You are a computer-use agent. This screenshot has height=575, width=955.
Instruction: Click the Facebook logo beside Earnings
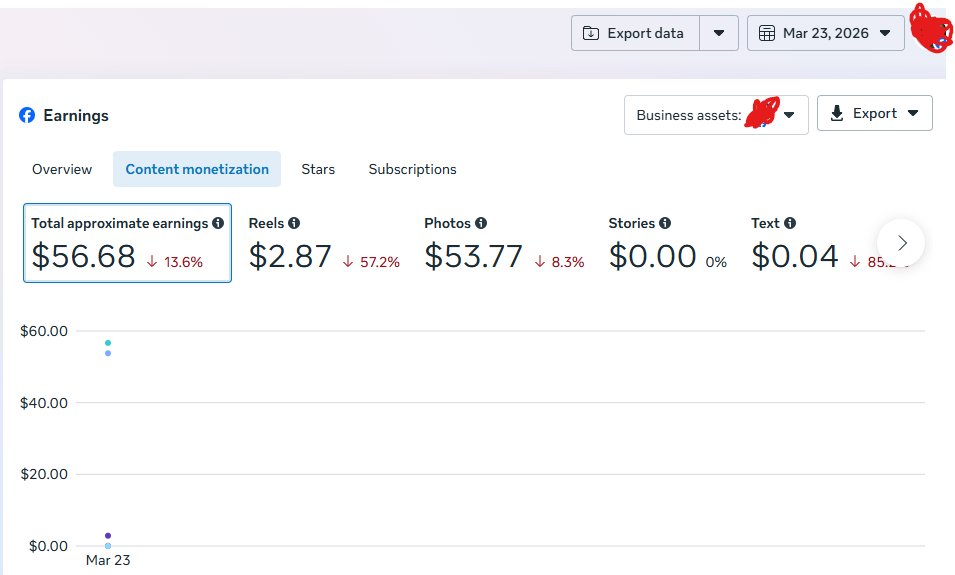point(27,115)
